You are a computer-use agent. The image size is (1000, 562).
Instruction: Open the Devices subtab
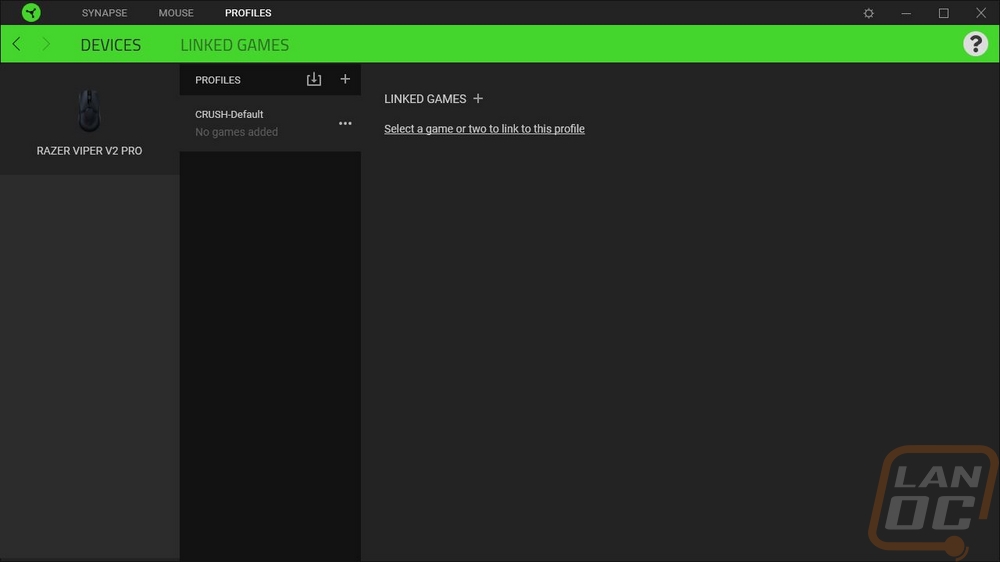[x=110, y=45]
